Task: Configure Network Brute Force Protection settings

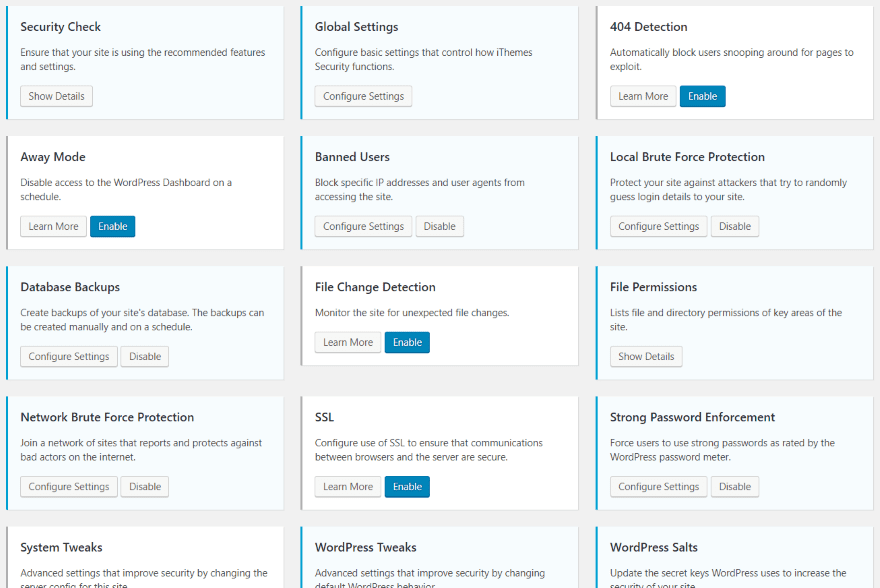Action: [x=68, y=486]
